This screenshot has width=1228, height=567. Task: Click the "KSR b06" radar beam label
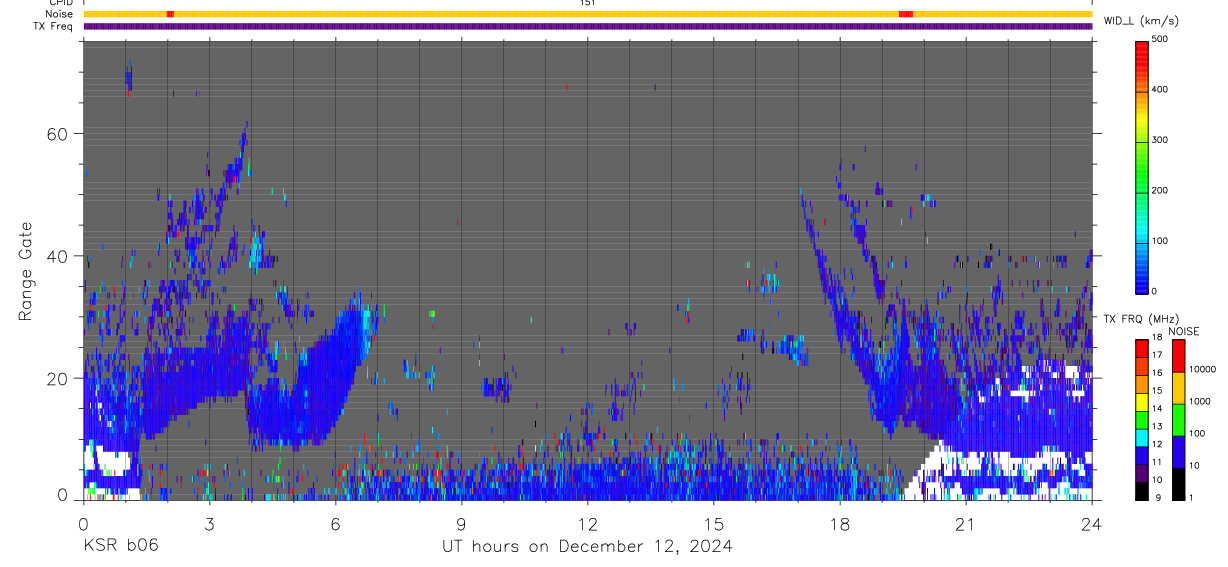[x=120, y=547]
